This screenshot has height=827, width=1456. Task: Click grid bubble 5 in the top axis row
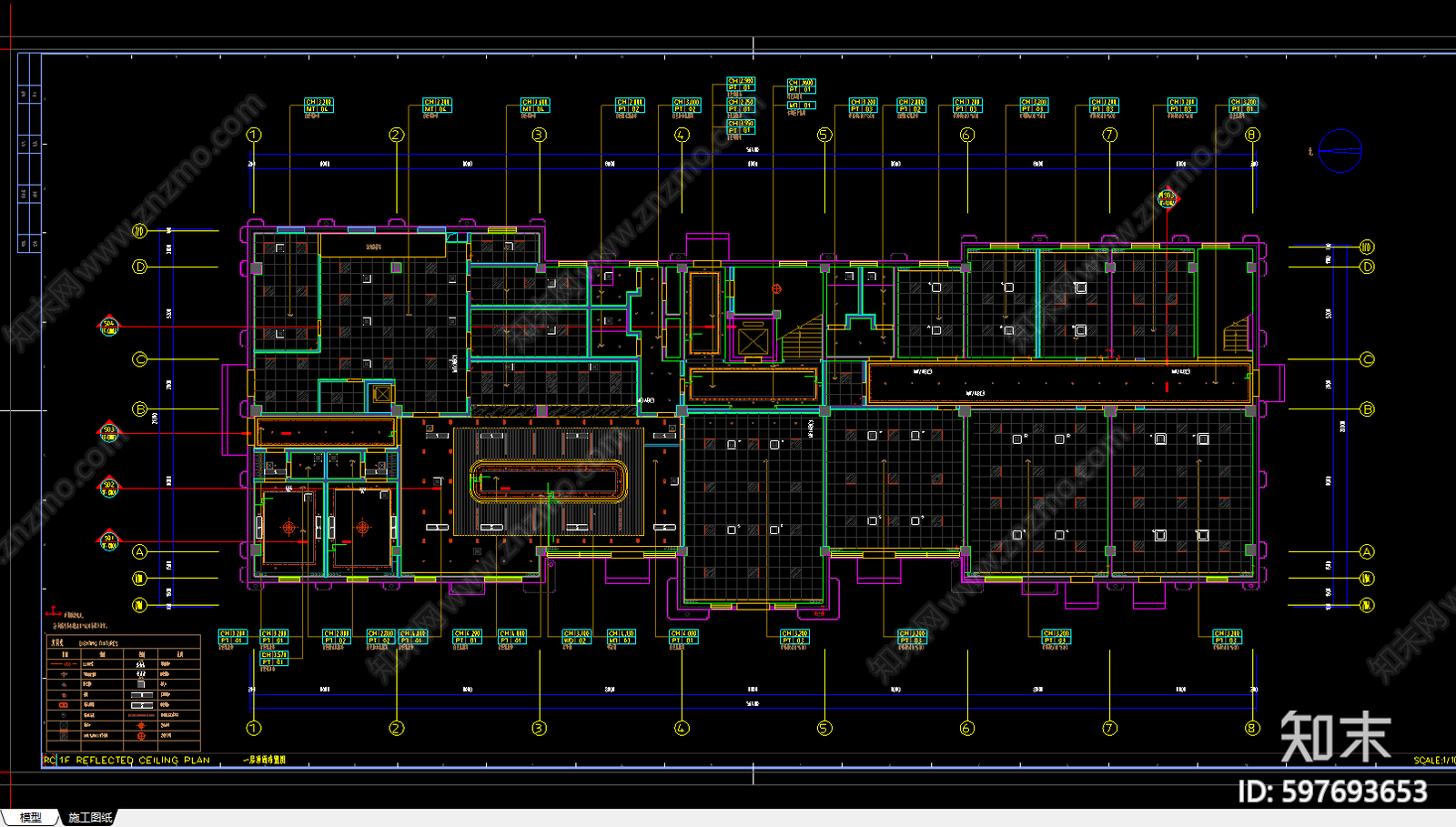tap(824, 135)
